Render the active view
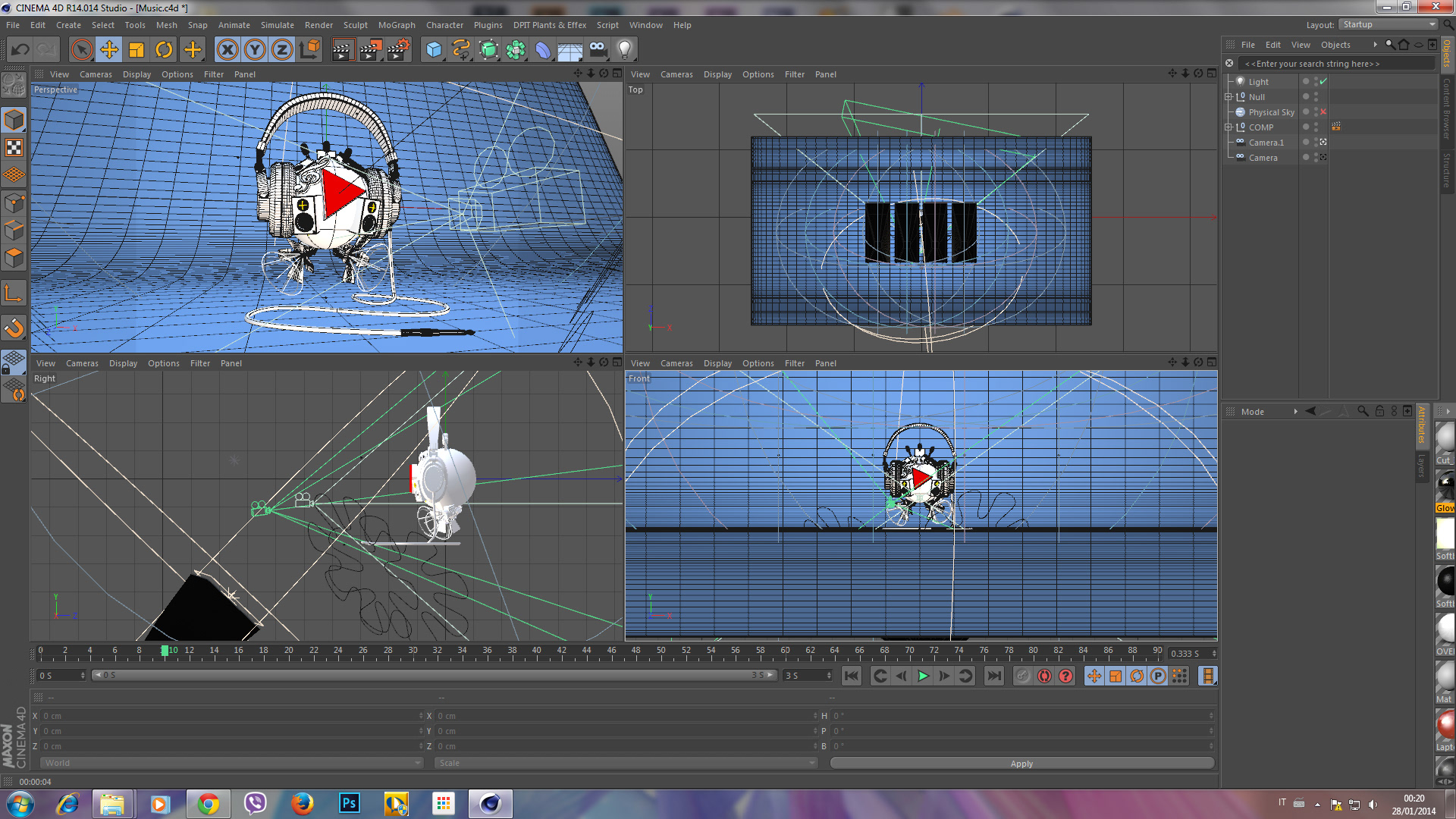This screenshot has height=819, width=1456. (343, 50)
